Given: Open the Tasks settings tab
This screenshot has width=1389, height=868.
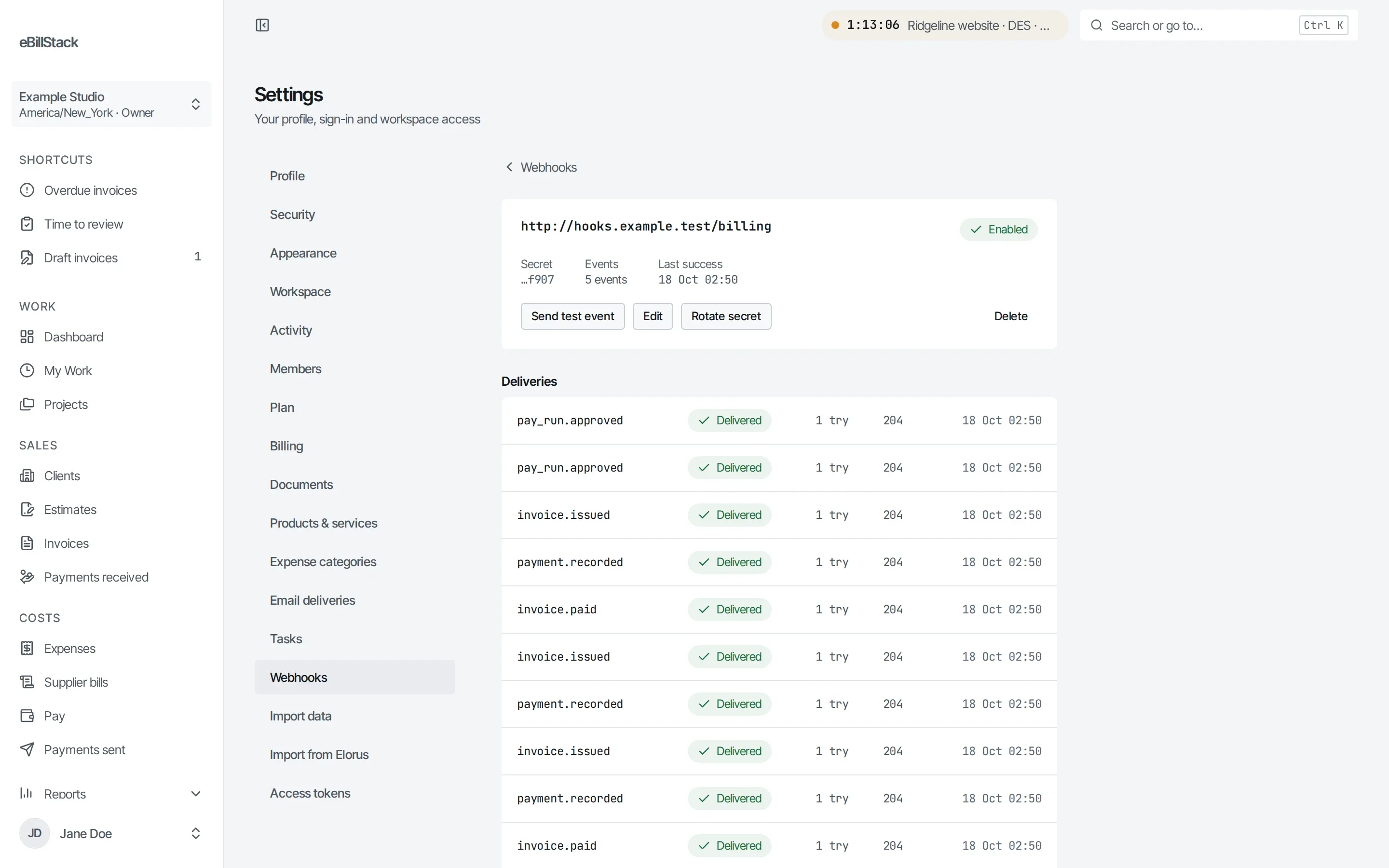Looking at the screenshot, I should [354, 639].
